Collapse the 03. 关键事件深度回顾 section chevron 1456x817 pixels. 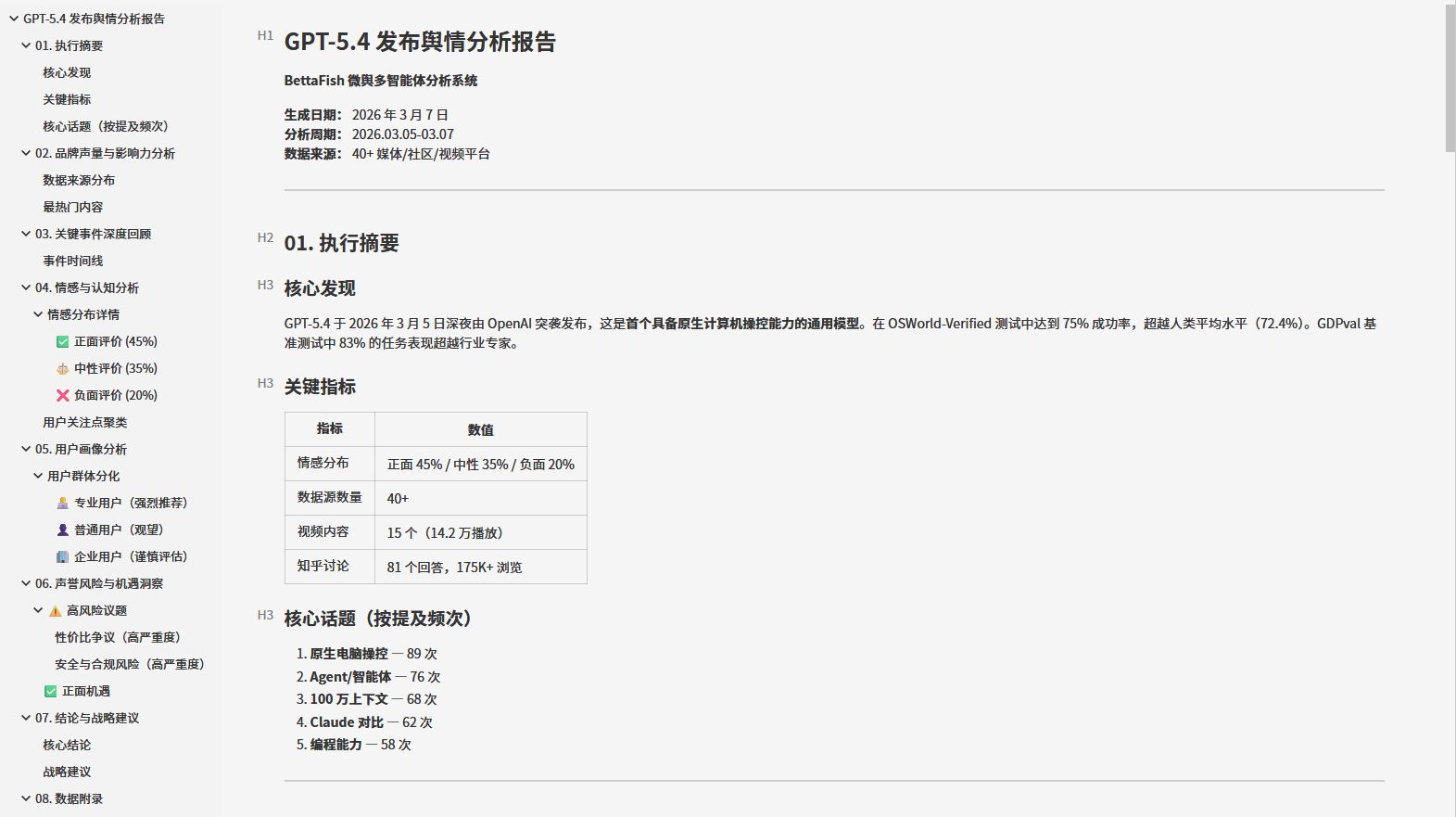26,234
